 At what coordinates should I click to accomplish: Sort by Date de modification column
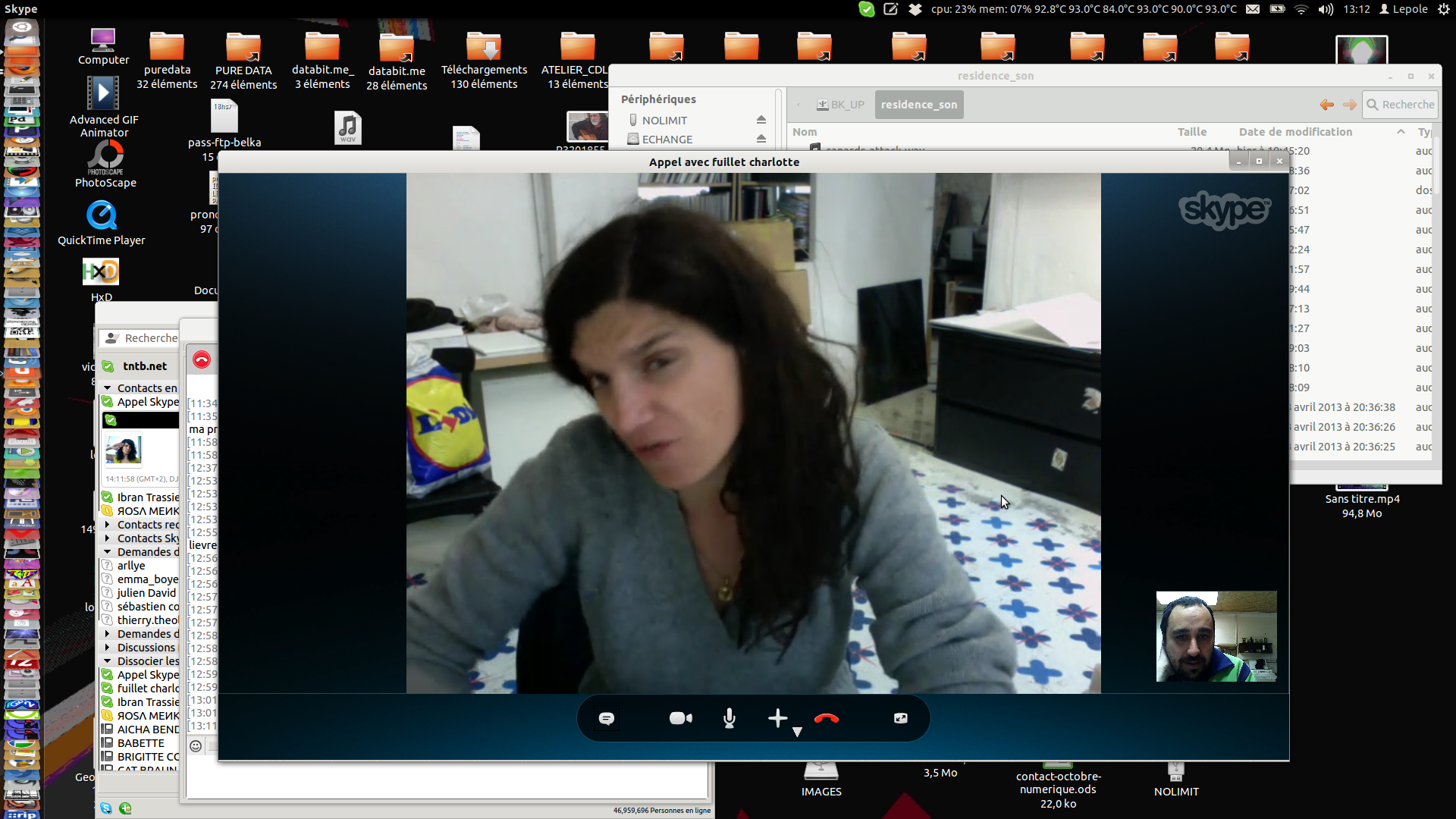coord(1295,132)
